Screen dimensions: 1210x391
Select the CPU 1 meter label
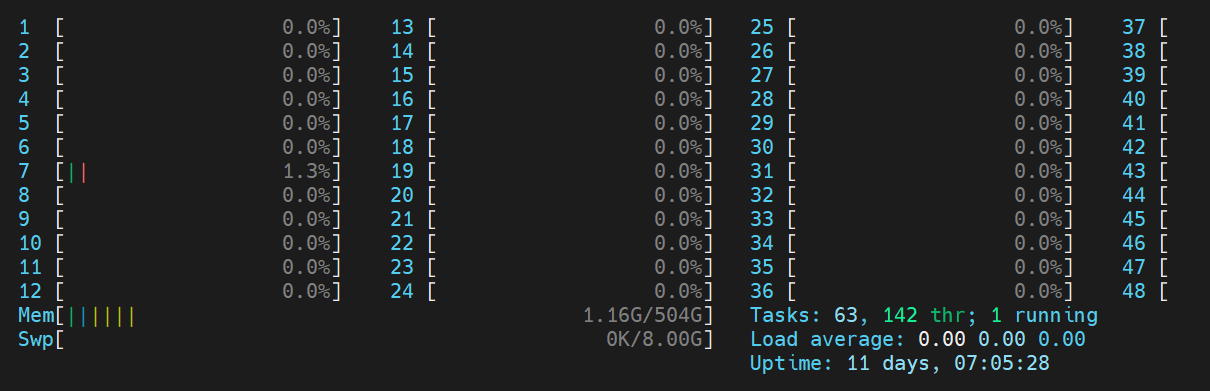(24, 27)
